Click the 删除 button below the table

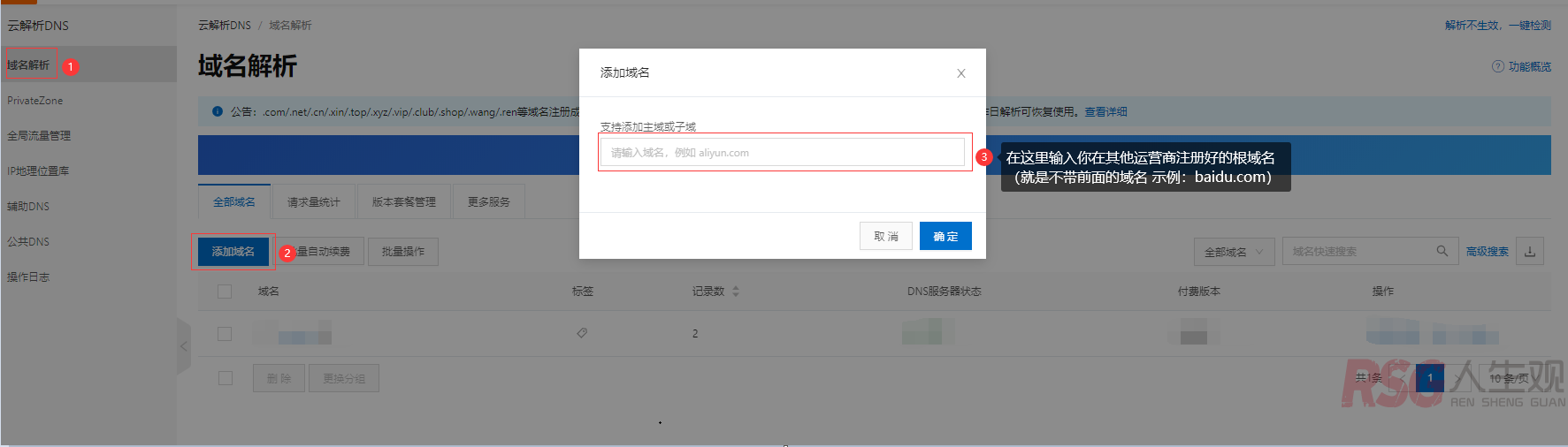279,378
